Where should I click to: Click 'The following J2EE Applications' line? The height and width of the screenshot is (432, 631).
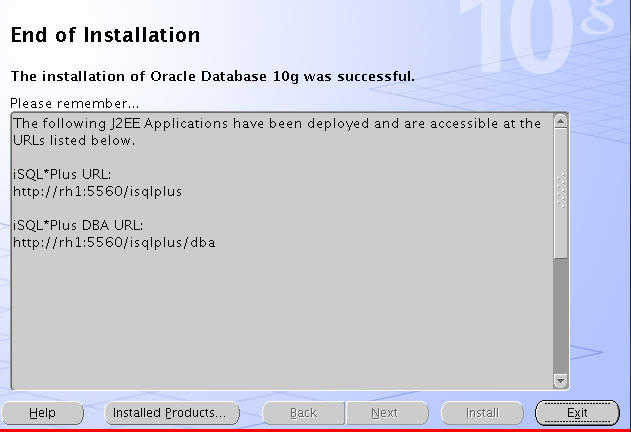click(x=277, y=124)
